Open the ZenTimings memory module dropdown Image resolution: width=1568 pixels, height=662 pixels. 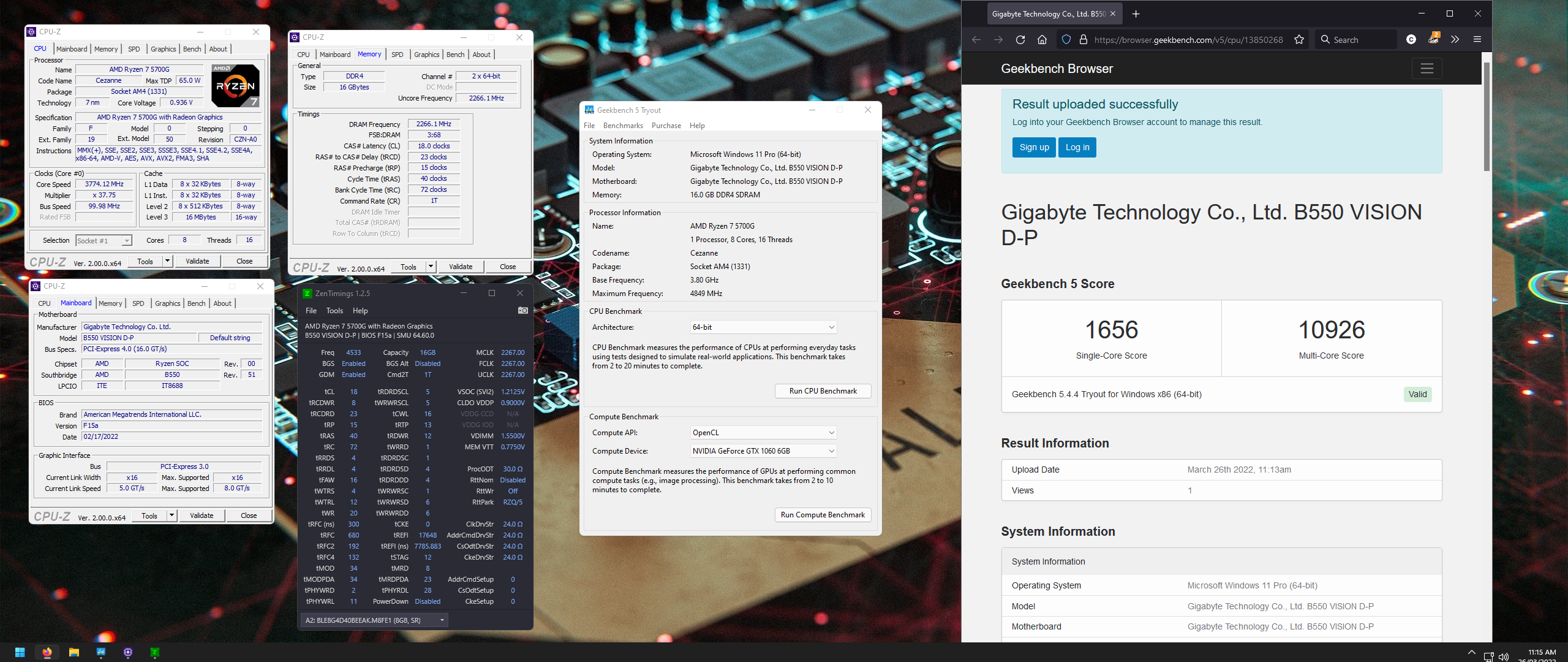(x=374, y=620)
